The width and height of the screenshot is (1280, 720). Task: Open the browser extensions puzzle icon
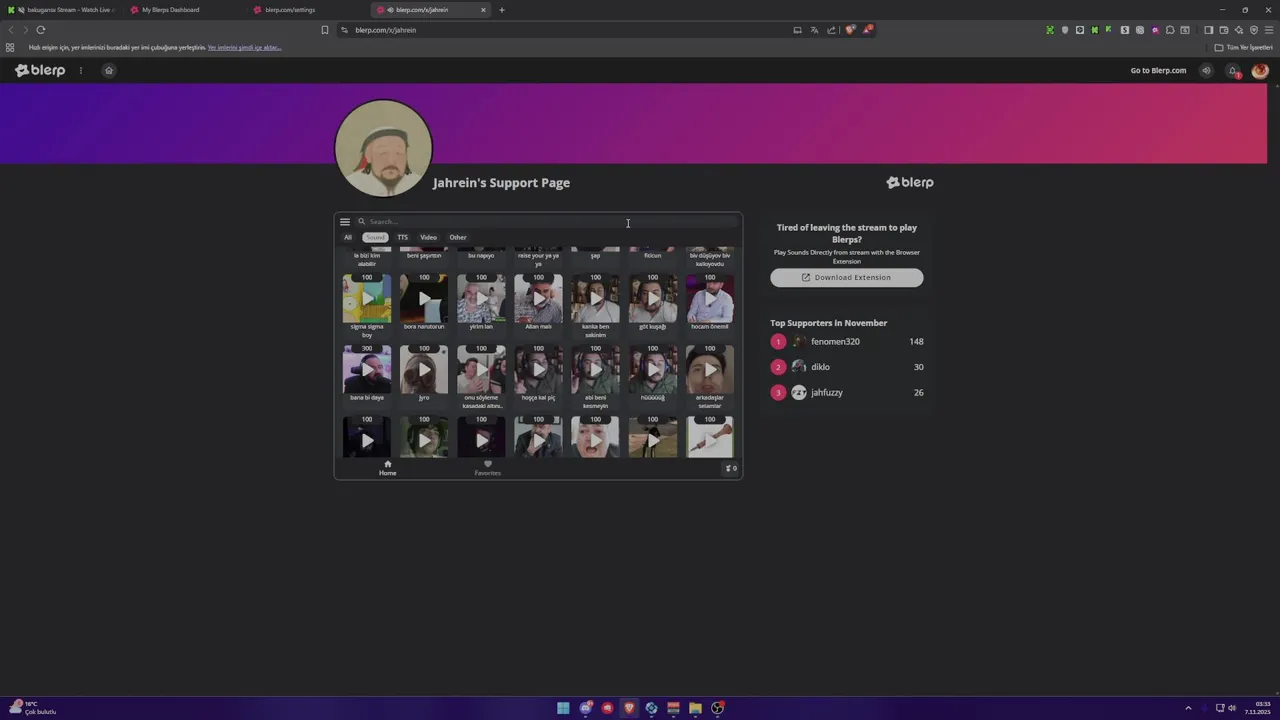tap(1170, 30)
